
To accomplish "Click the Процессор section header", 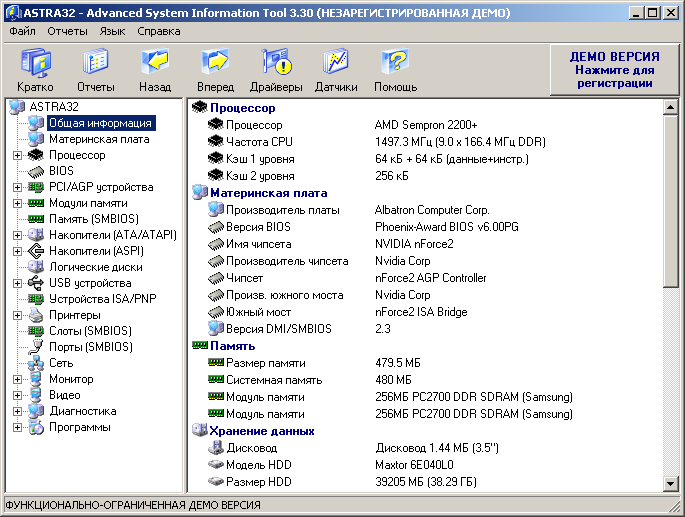I will tap(242, 108).
